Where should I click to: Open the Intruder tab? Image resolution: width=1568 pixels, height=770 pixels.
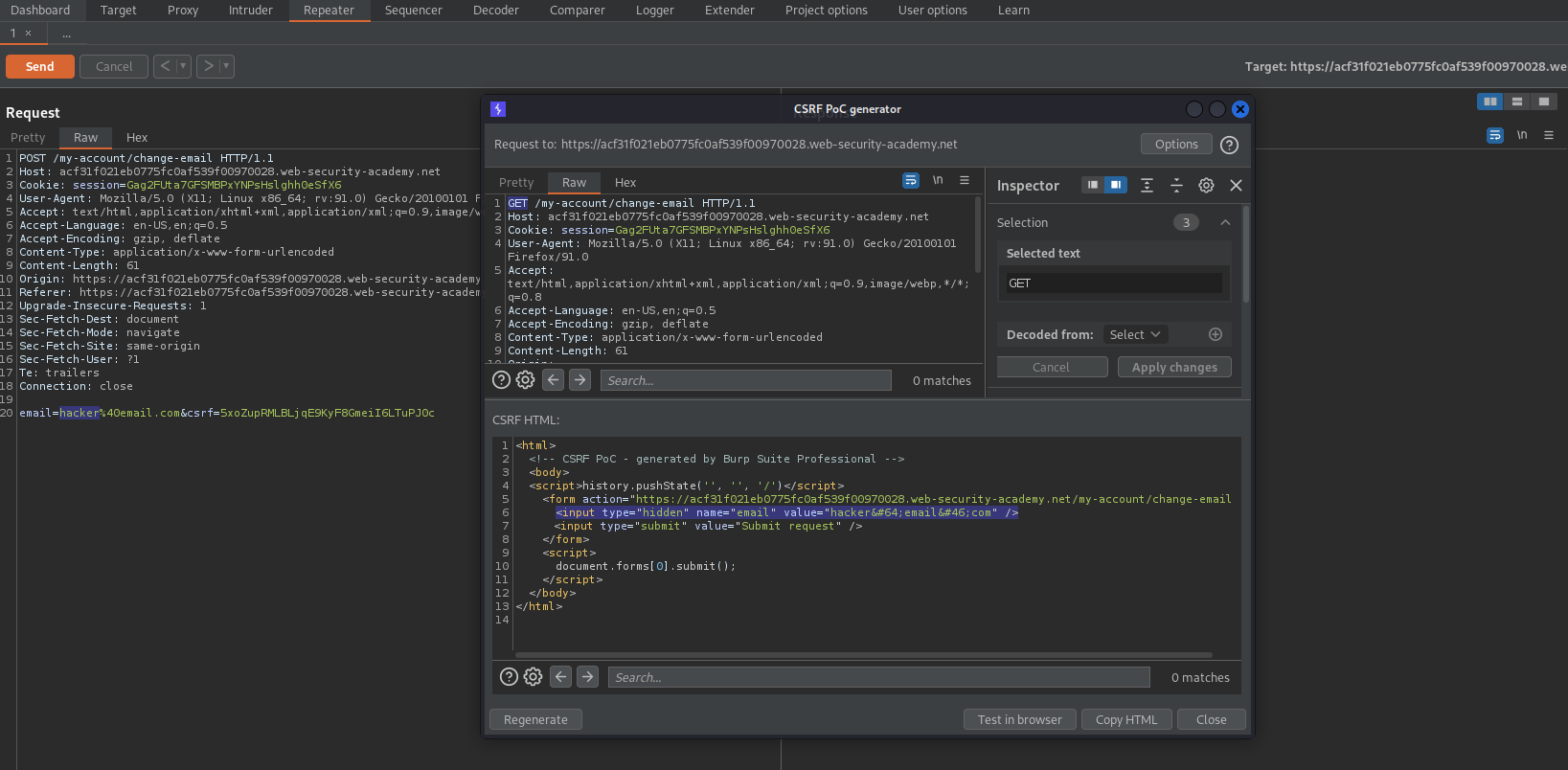point(251,11)
